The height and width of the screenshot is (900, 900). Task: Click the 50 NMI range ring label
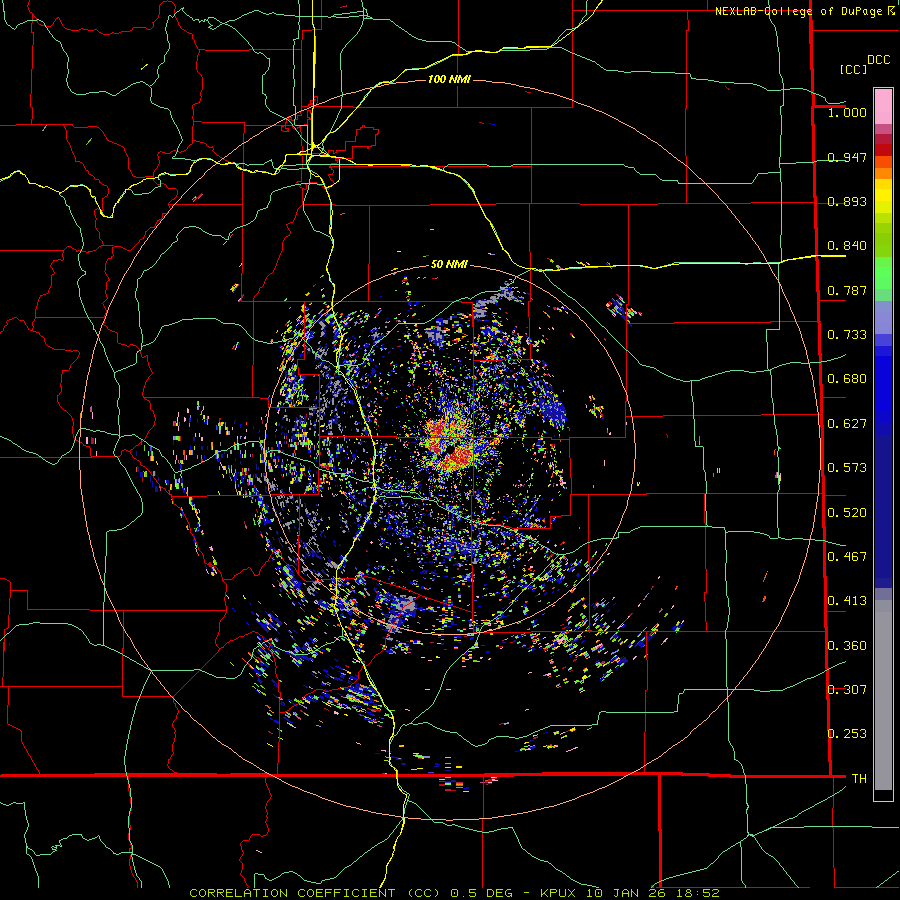pos(449,264)
